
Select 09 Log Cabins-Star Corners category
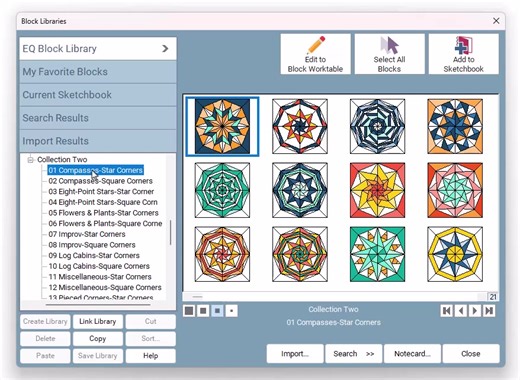coord(94,255)
